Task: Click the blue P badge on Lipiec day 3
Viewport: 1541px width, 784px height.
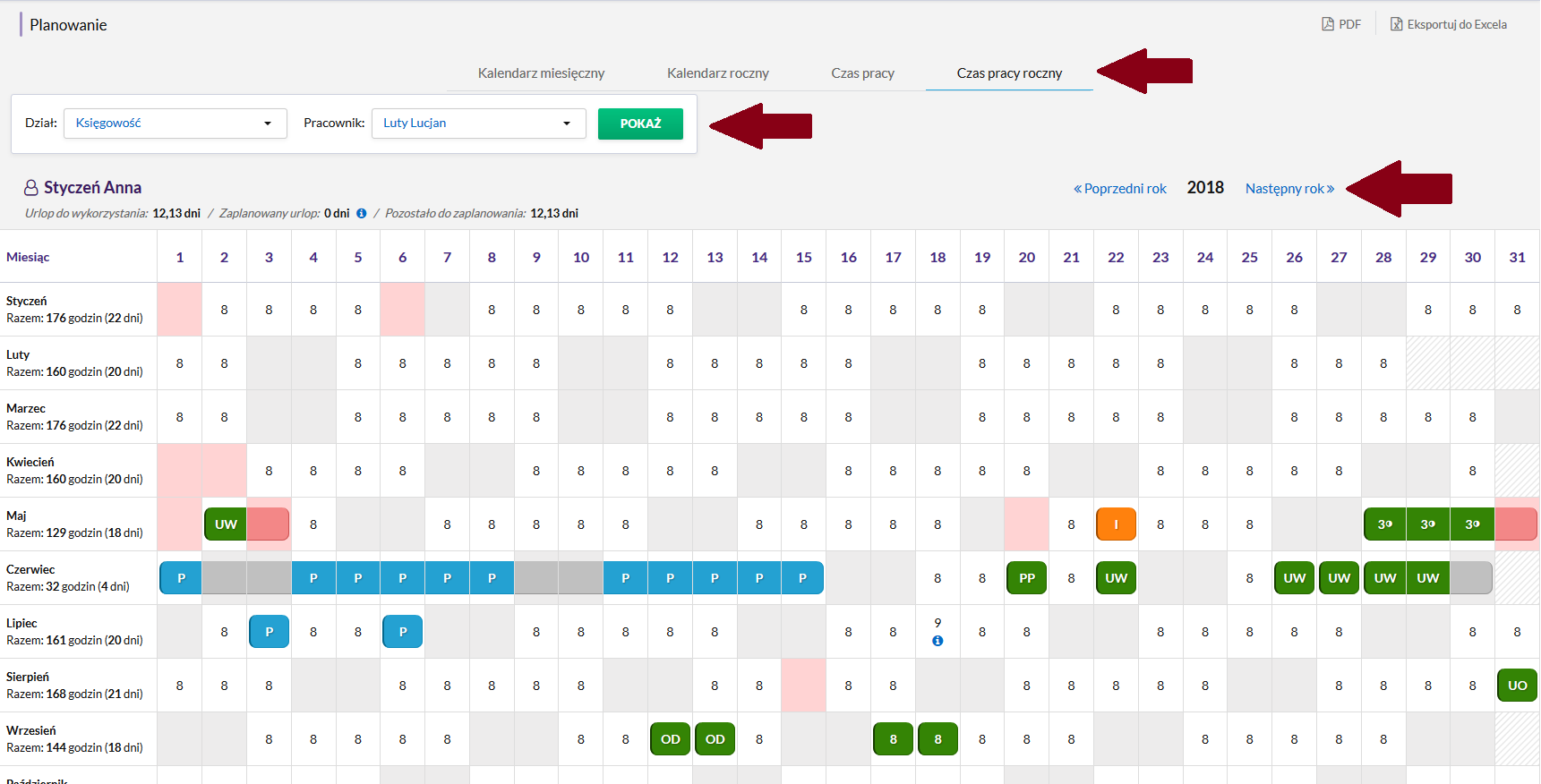Action: pos(269,632)
